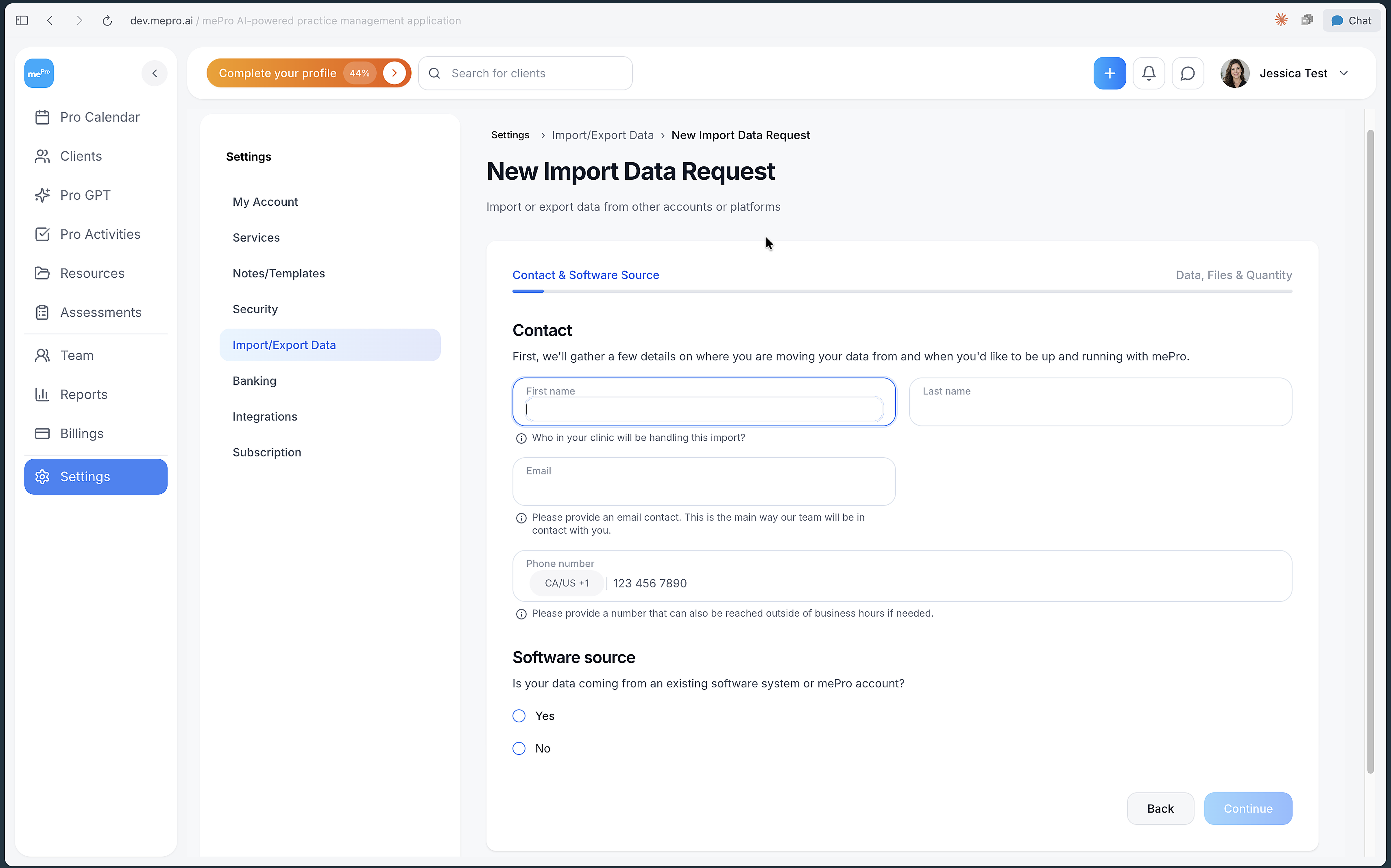This screenshot has width=1391, height=868.
Task: Switch to Data, Files & Quantity step
Action: 1234,275
